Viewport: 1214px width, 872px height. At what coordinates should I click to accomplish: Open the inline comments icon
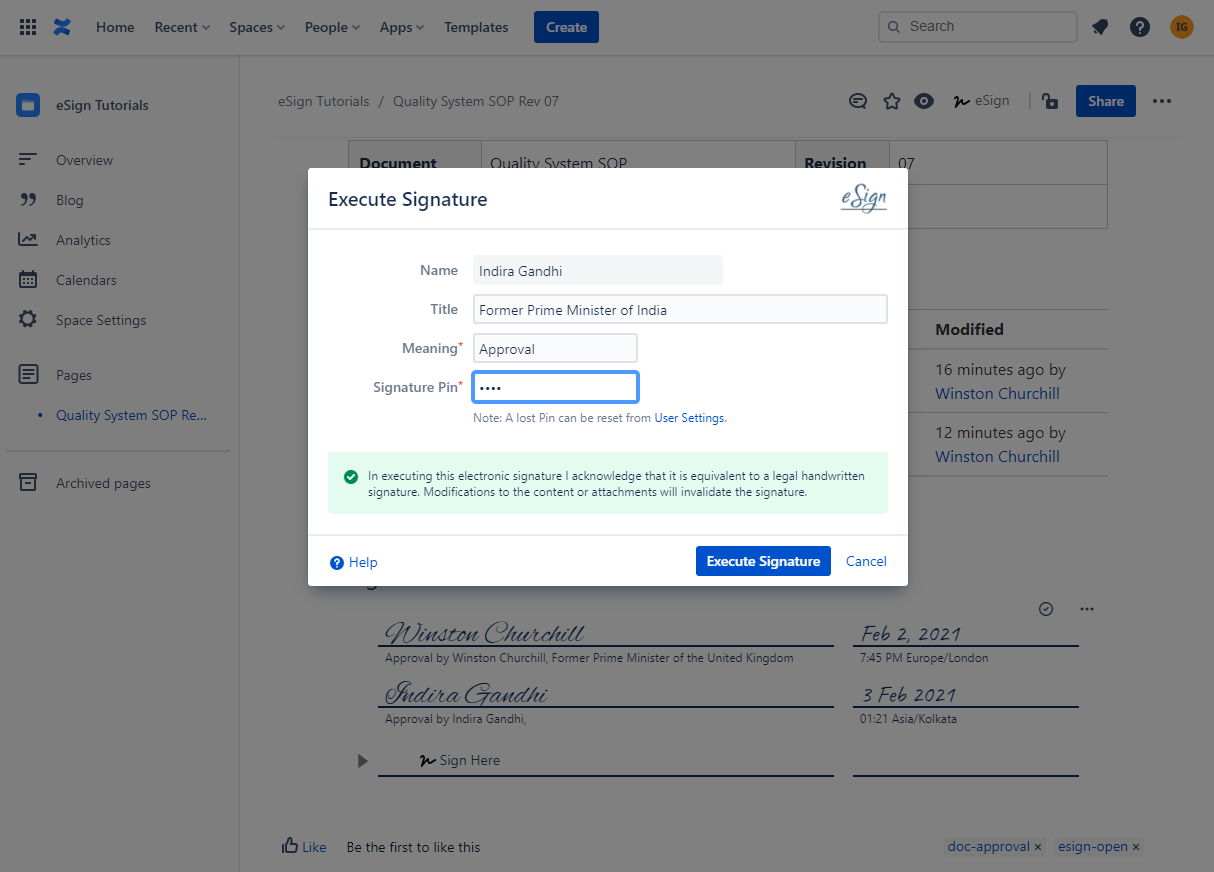[x=857, y=101]
